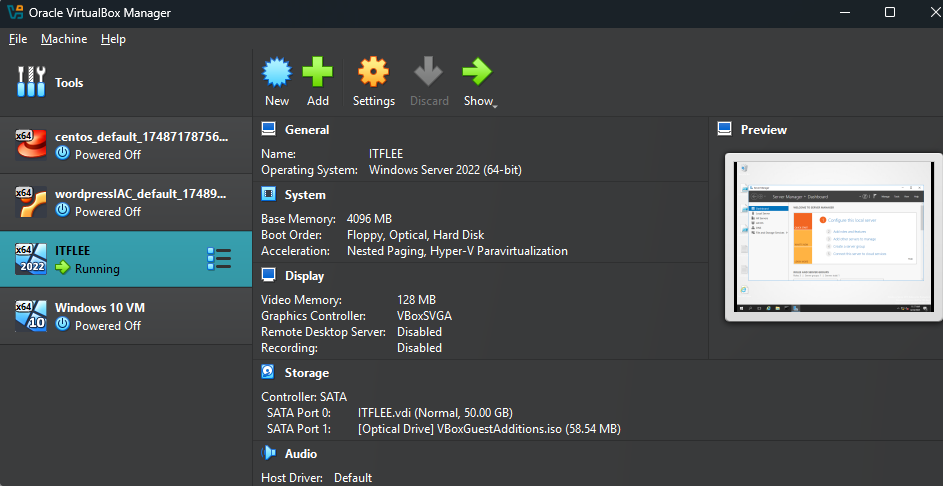The width and height of the screenshot is (943, 486).
Task: Click the Recording Disabled value
Action: click(419, 348)
